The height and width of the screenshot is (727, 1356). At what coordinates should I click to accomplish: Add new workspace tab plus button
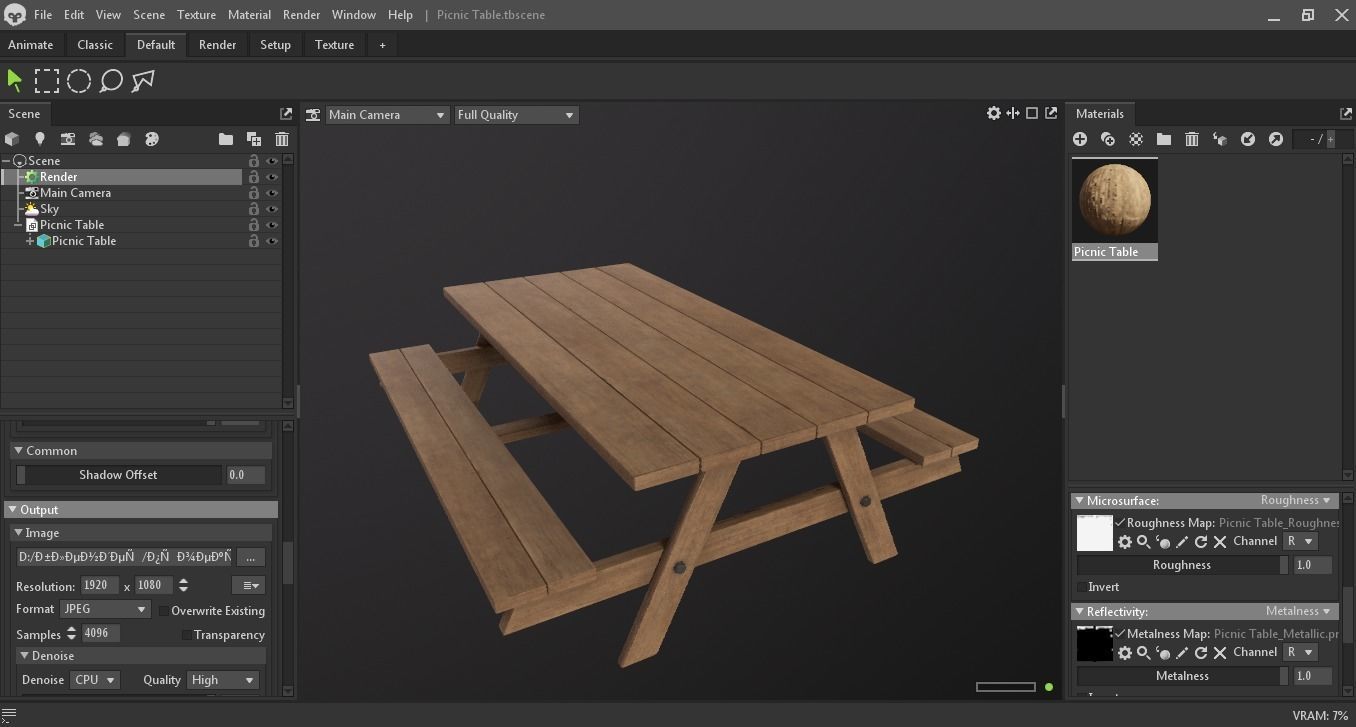(381, 45)
